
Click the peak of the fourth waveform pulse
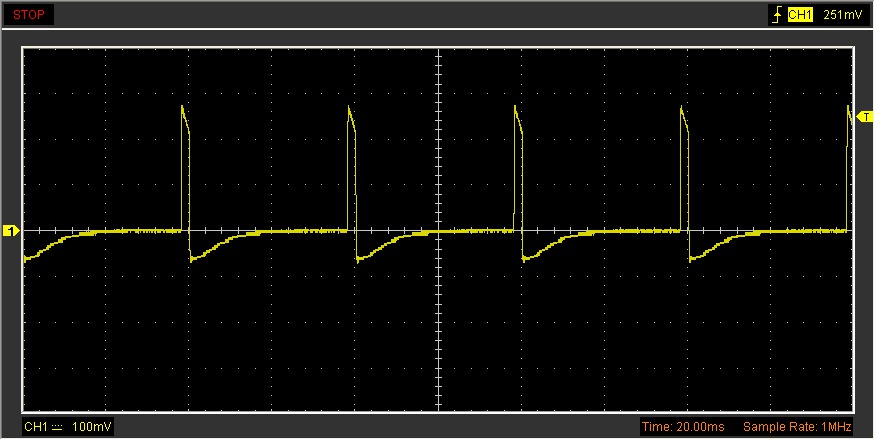coord(682,108)
